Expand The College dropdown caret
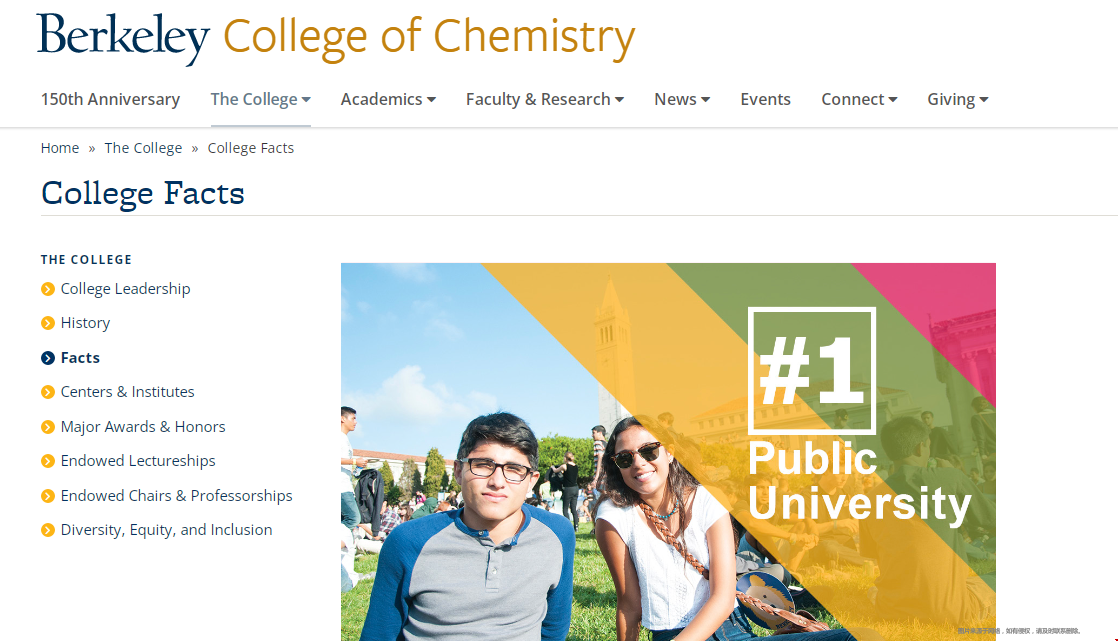The width and height of the screenshot is (1118, 641). (x=306, y=100)
